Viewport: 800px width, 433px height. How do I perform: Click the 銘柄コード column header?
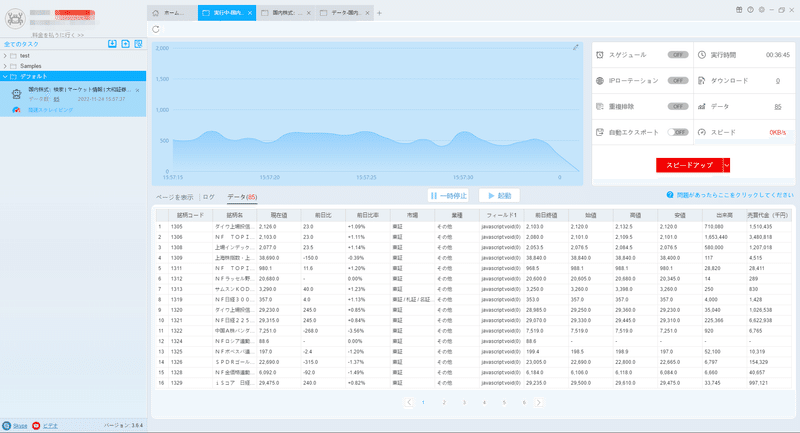(190, 215)
